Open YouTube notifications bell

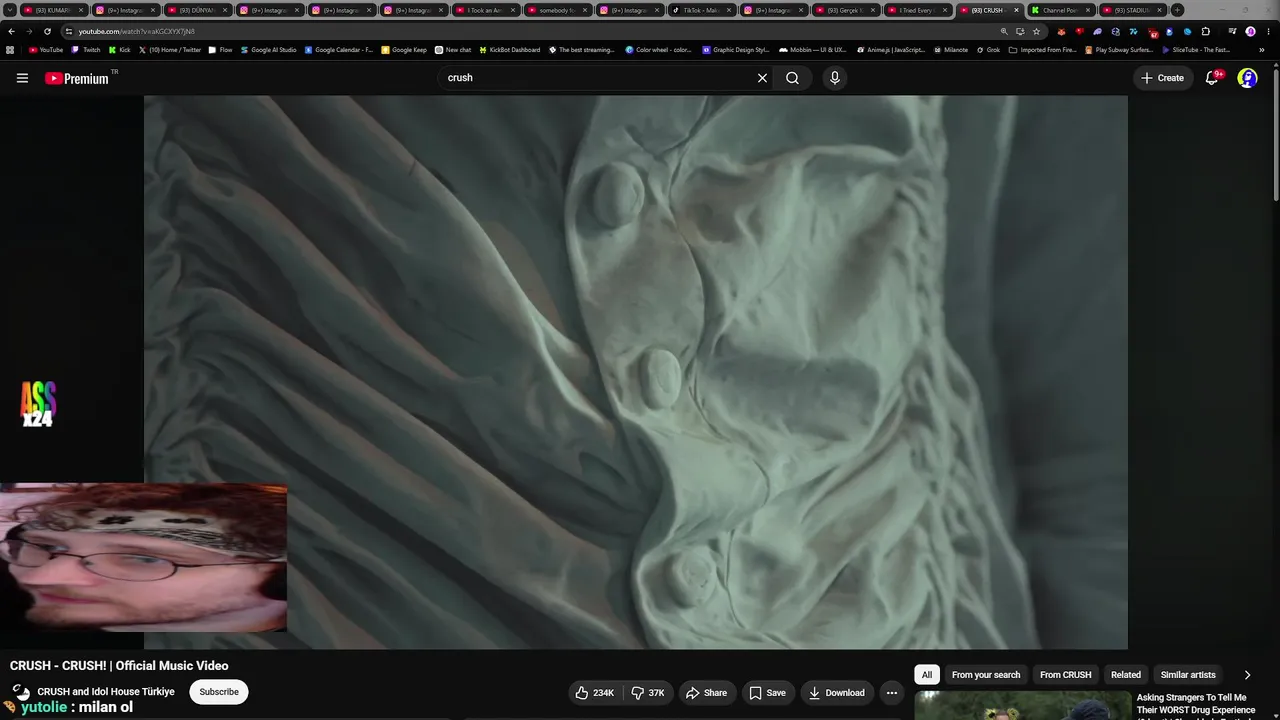[x=1212, y=78]
